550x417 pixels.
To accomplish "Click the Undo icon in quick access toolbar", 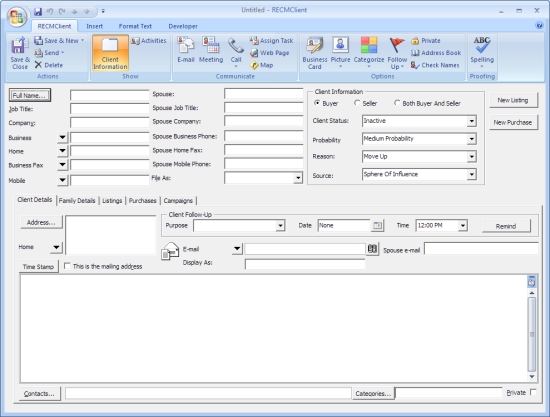I will click(x=50, y=11).
